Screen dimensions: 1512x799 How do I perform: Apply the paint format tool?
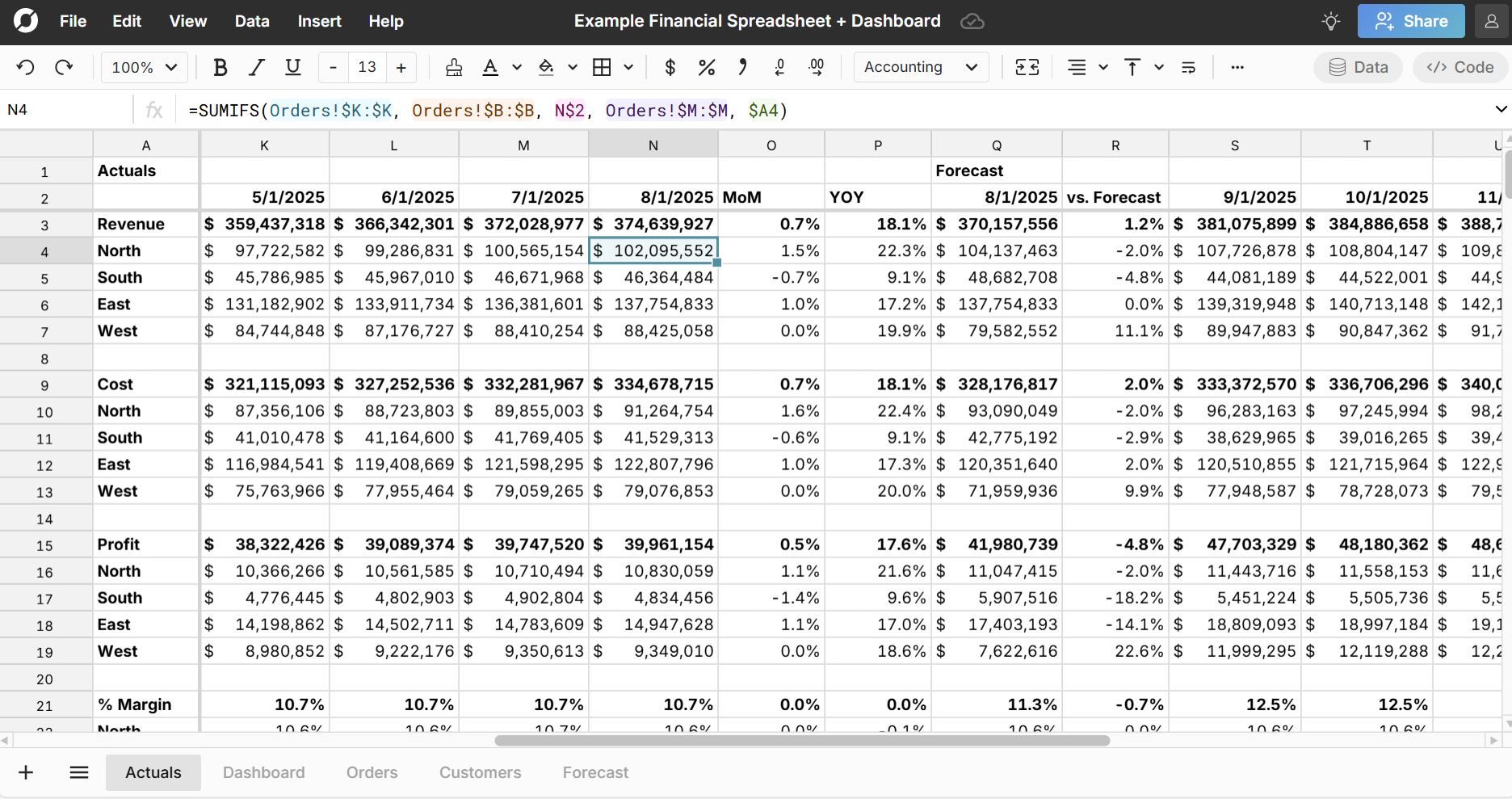[x=454, y=67]
